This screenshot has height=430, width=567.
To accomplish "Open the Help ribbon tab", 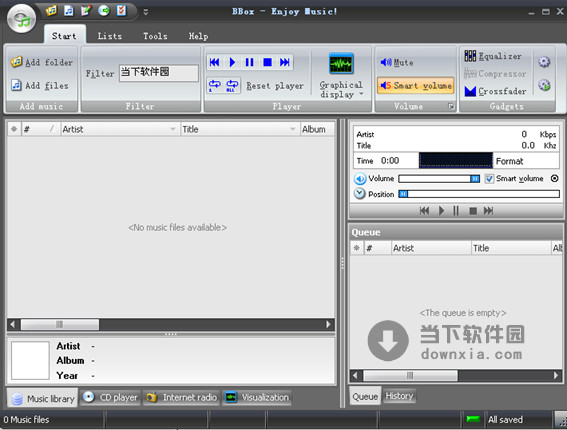I will point(198,36).
